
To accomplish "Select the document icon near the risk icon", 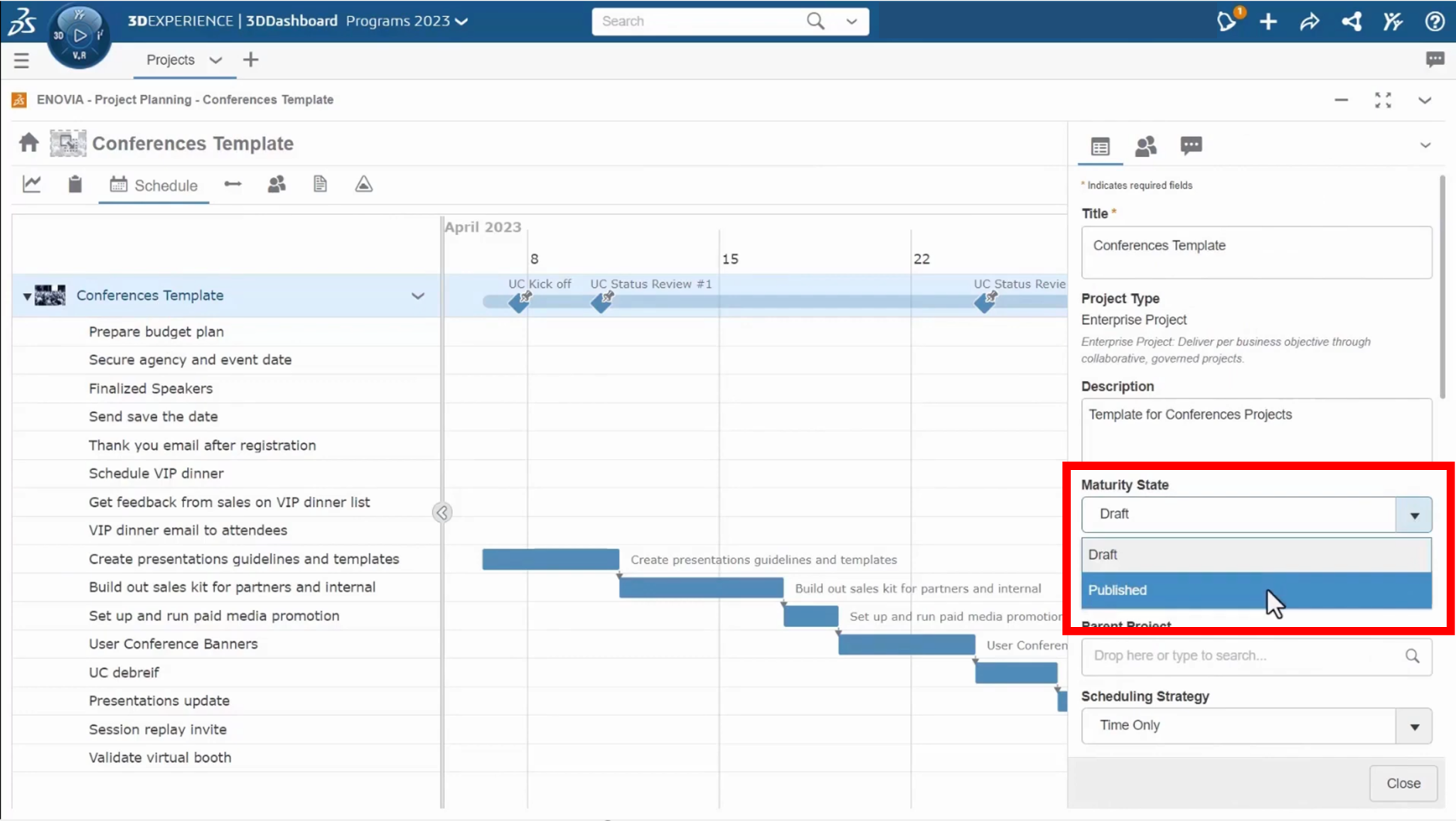I will point(319,183).
